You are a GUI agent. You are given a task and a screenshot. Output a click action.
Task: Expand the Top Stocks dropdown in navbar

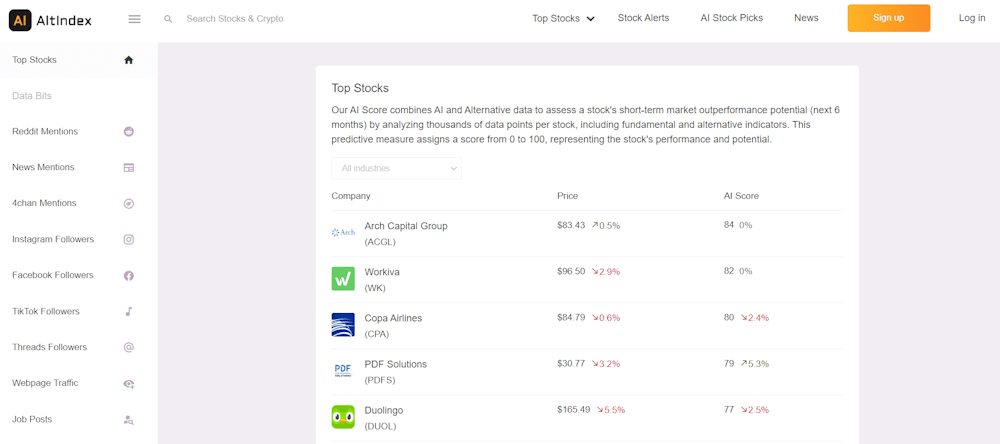[x=564, y=18]
